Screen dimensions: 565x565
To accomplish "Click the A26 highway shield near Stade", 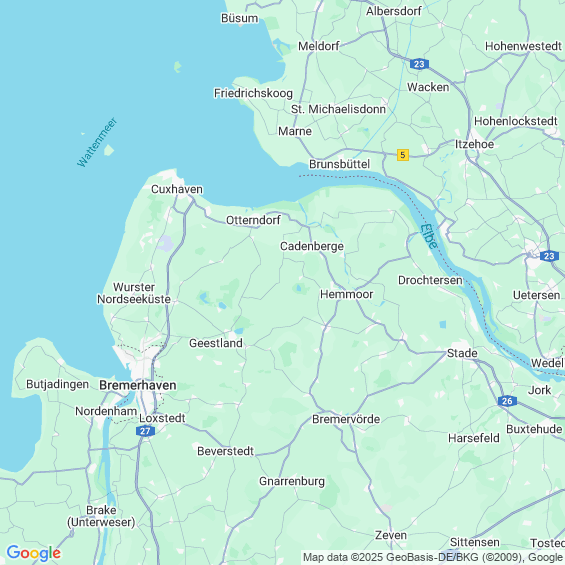I will coord(507,401).
